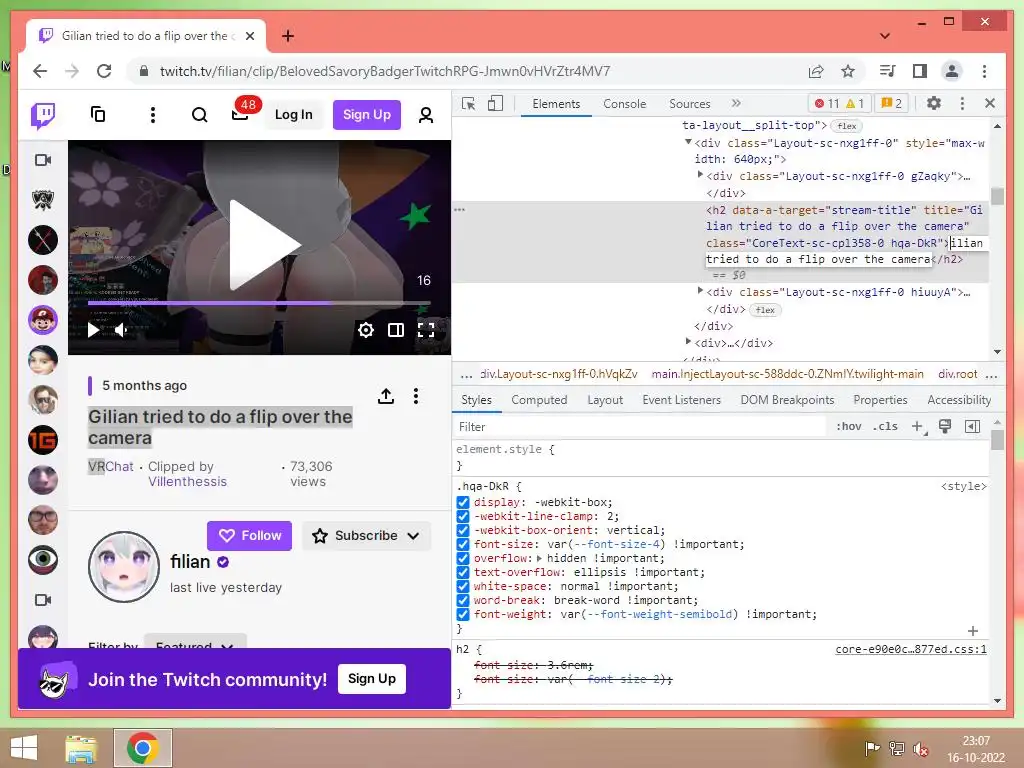
Task: Click the Twitch search magnifier icon
Action: pyautogui.click(x=199, y=115)
